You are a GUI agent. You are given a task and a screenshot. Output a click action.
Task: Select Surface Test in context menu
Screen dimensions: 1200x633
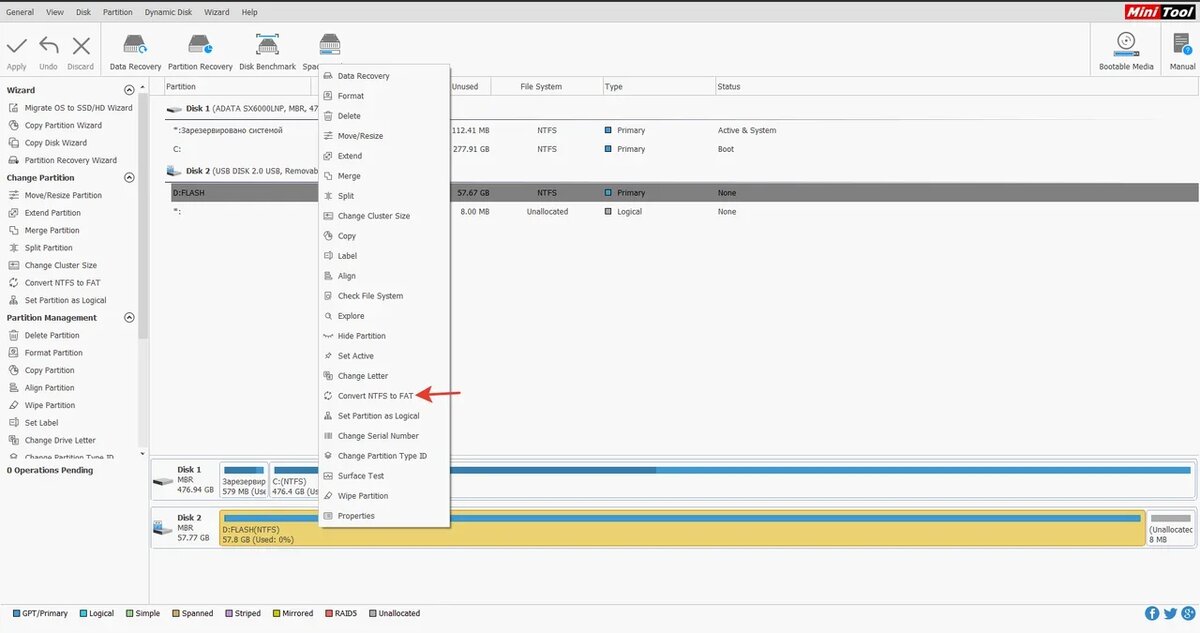click(x=384, y=476)
